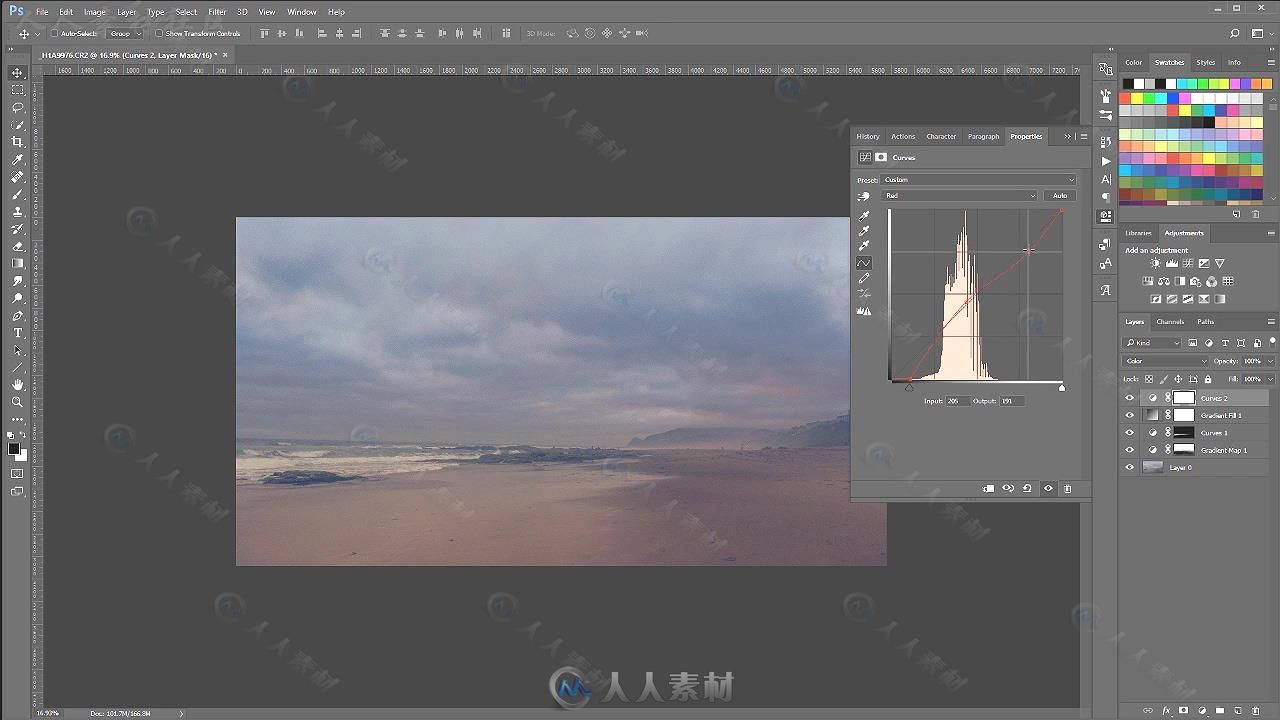Toggle lock transparent pixels

click(x=1149, y=379)
